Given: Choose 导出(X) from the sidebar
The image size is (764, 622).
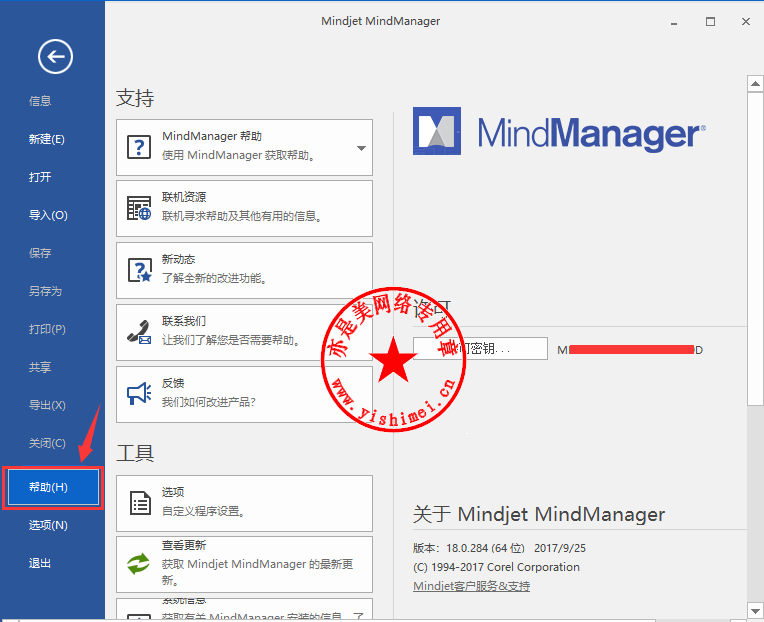Looking at the screenshot, I should pyautogui.click(x=47, y=405).
